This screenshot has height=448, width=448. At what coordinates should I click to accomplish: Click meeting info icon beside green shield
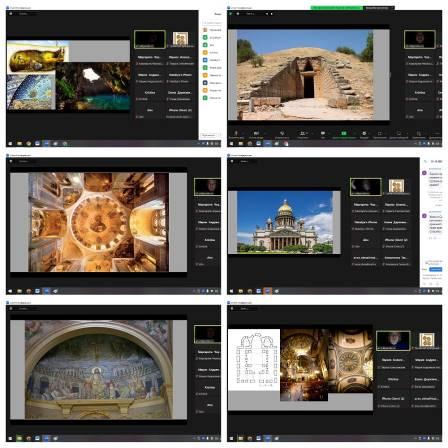pos(238,14)
